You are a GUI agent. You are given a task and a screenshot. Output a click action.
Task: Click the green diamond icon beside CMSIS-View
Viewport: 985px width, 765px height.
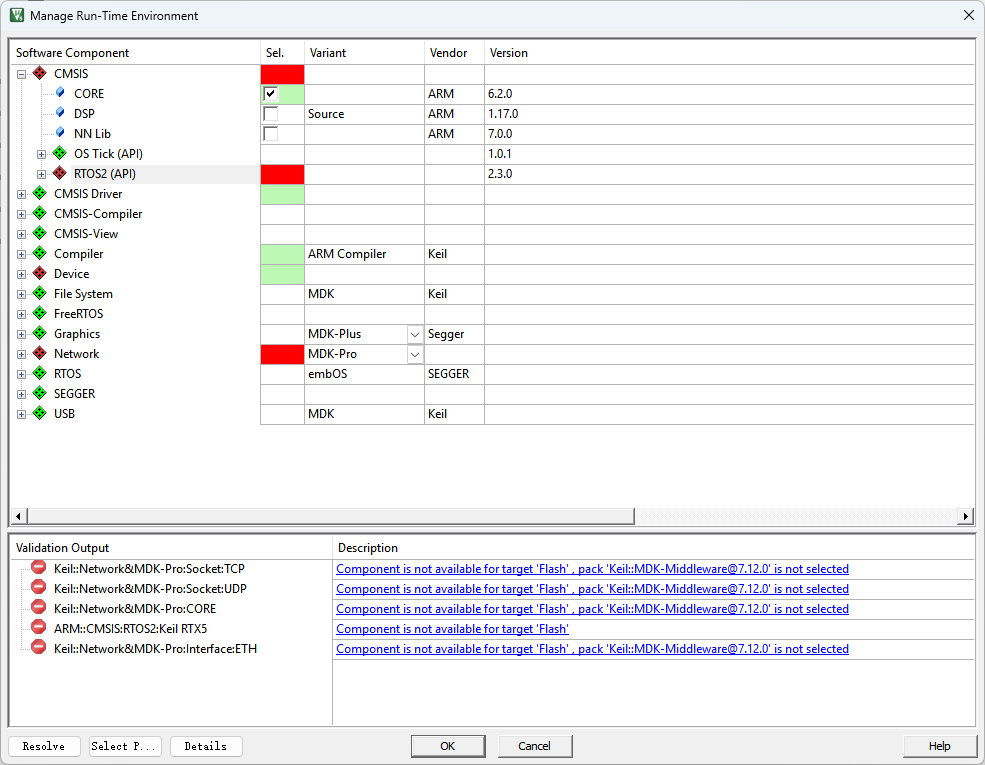40,234
